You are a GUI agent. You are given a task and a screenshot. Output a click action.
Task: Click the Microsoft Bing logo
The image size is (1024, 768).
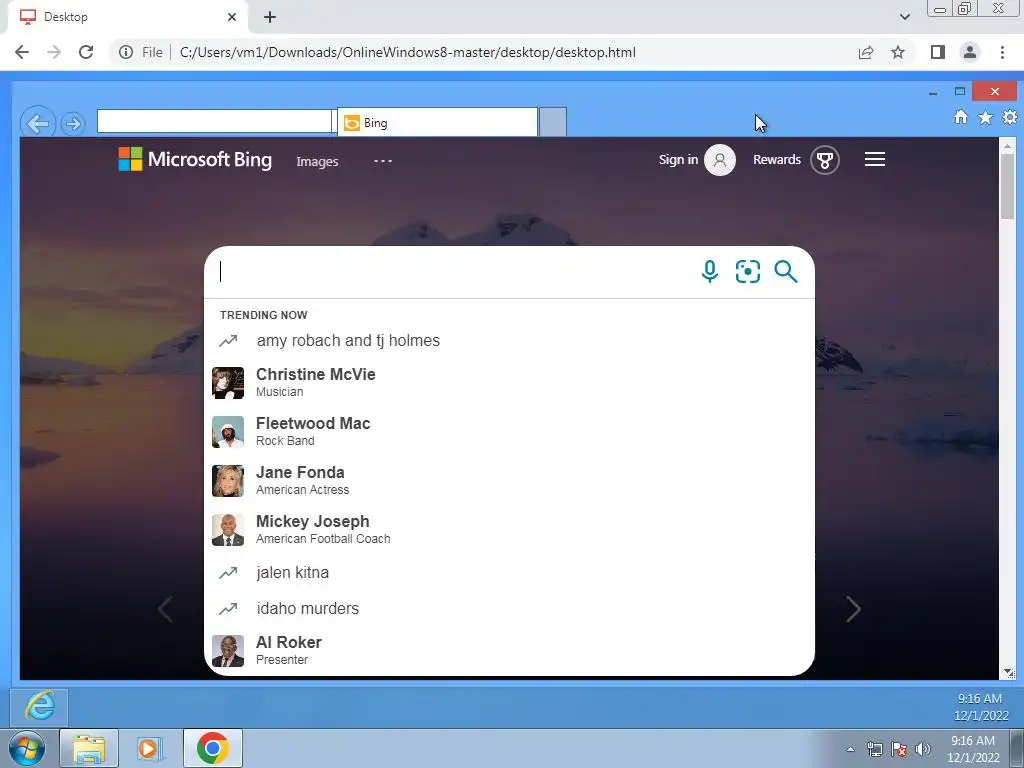(195, 159)
